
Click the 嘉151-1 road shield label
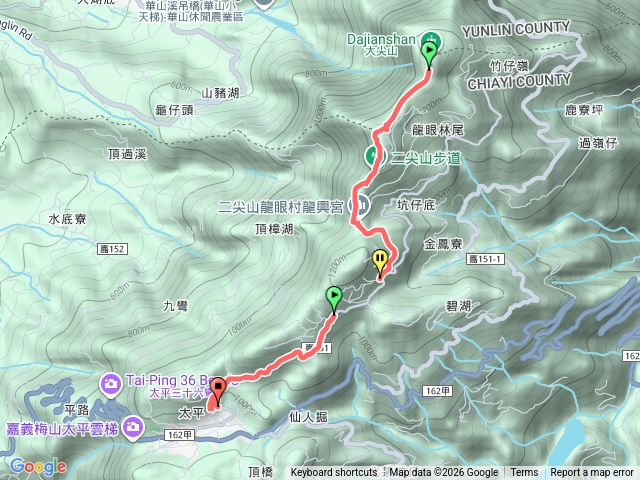pyautogui.click(x=485, y=259)
